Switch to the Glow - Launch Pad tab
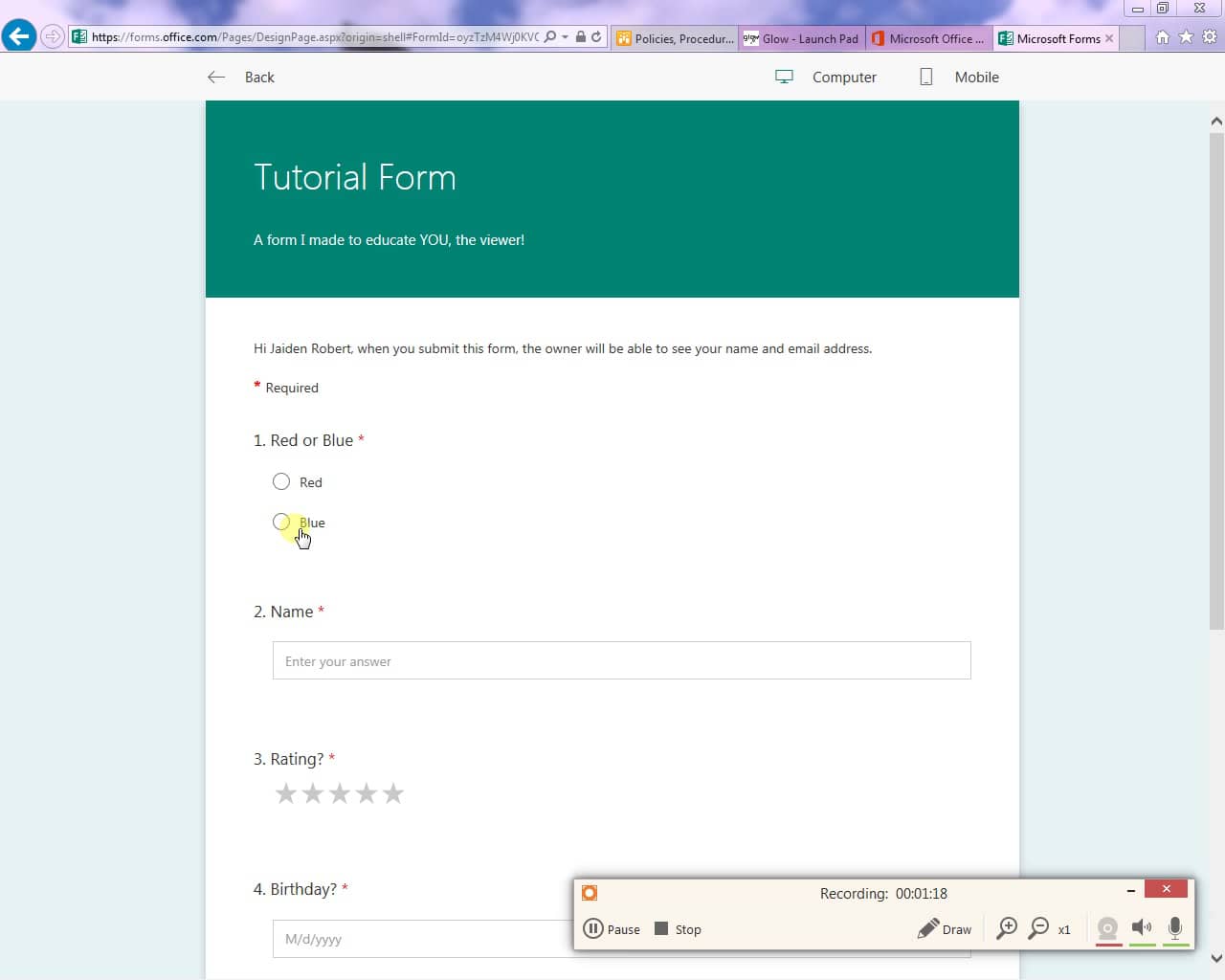Viewport: 1225px width, 980px height. (801, 38)
